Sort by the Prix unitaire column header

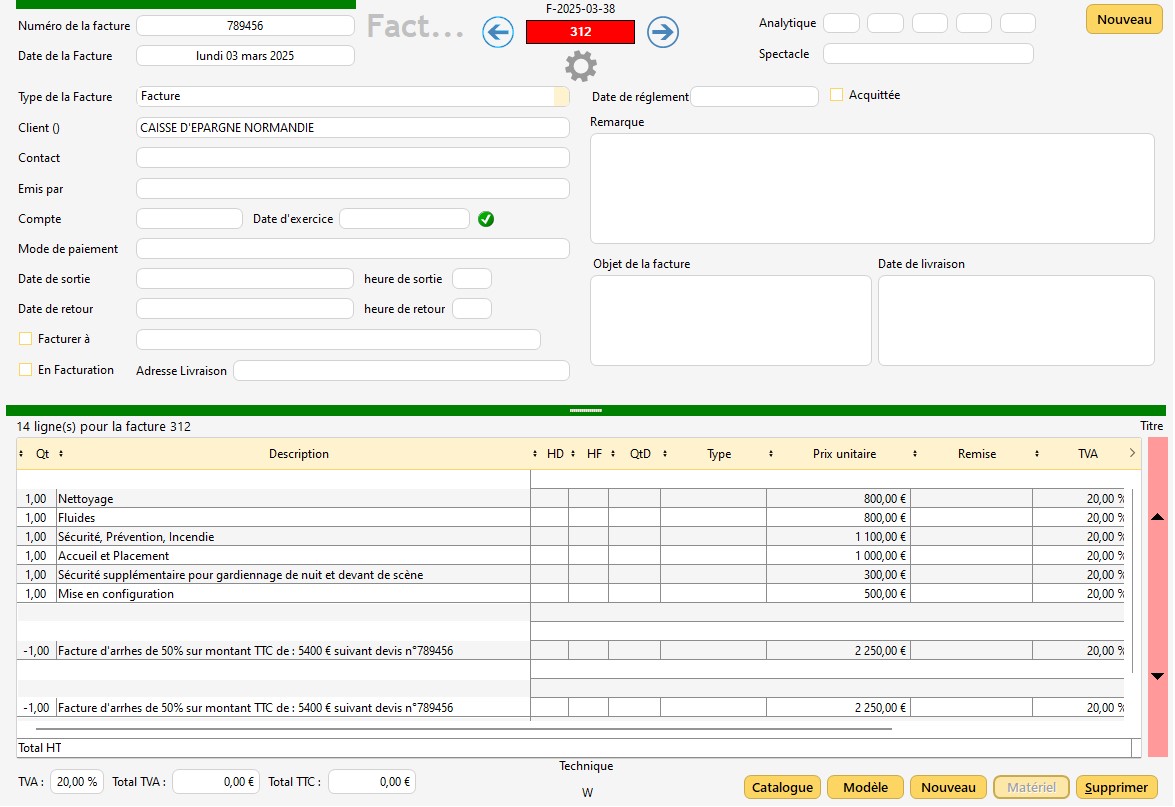(x=844, y=454)
